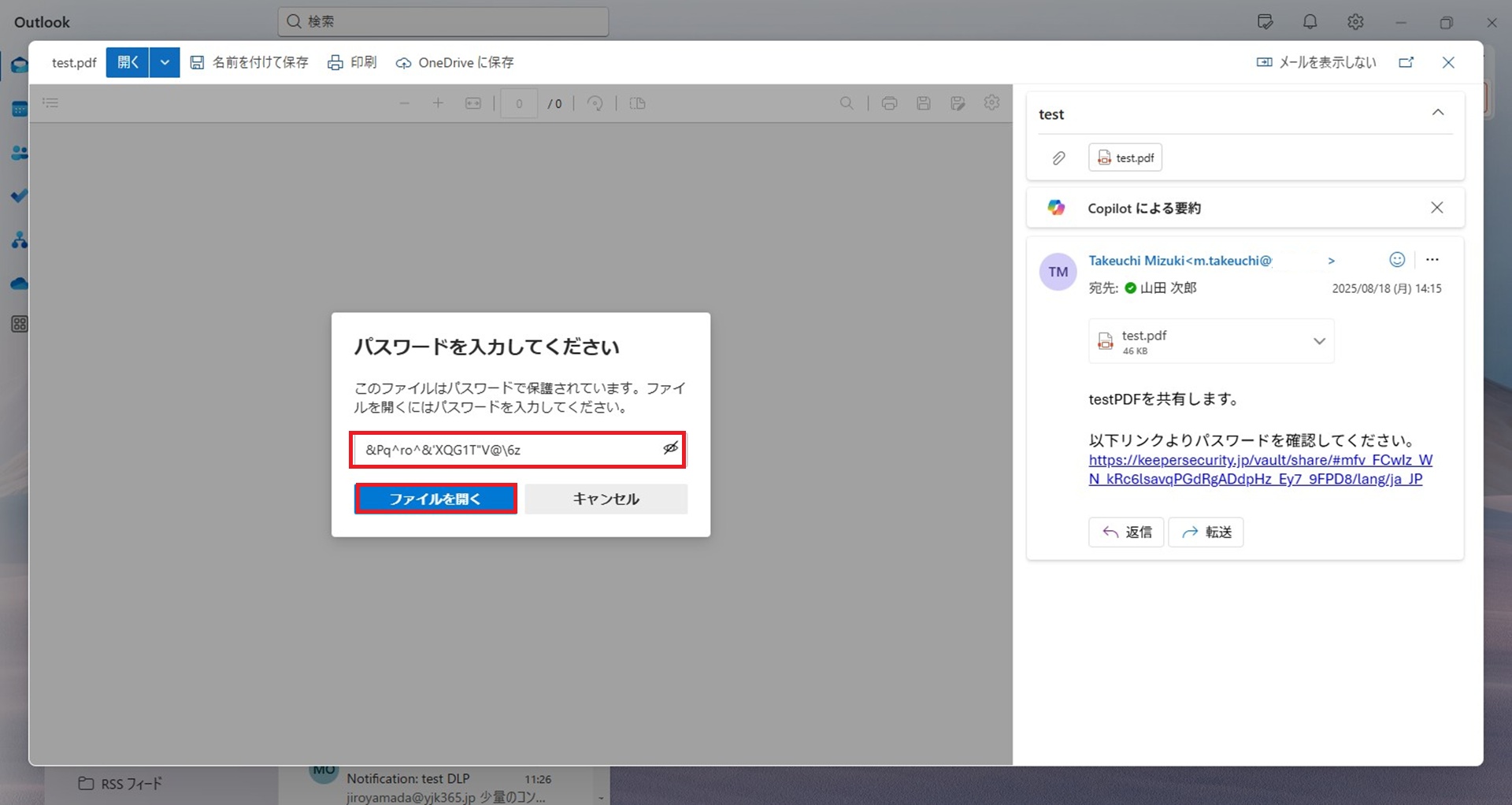This screenshot has height=805, width=1512.
Task: Open the Keeper security vault share link
Action: click(1258, 469)
